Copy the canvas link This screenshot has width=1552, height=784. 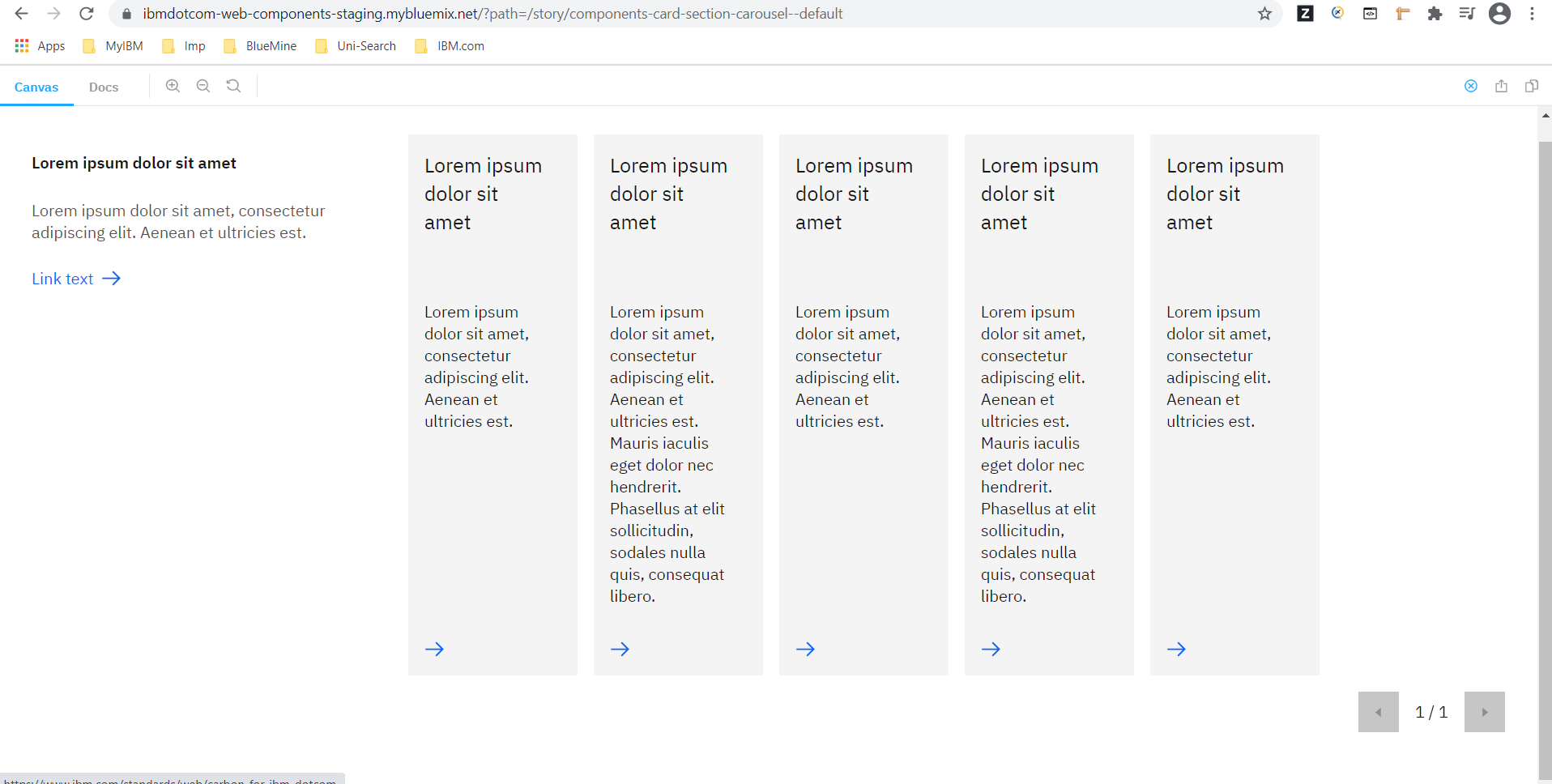coord(1532,86)
